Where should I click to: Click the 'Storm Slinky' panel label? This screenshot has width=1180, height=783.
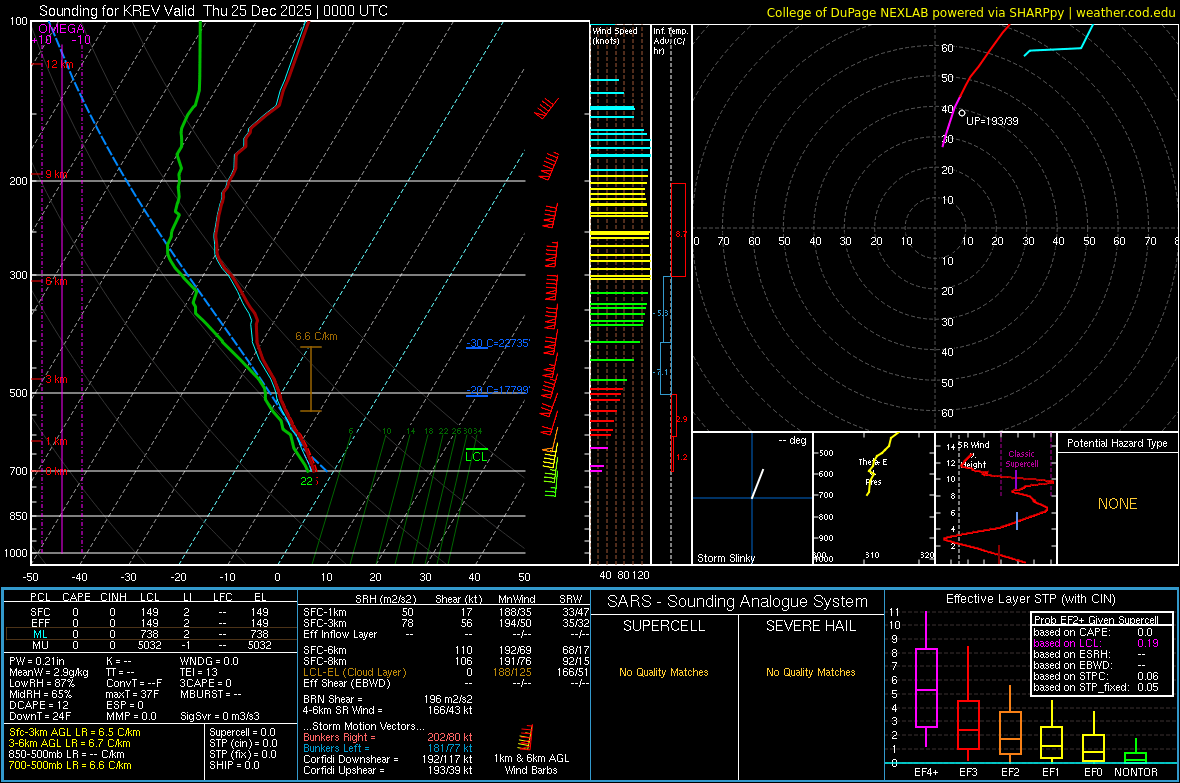(725, 558)
